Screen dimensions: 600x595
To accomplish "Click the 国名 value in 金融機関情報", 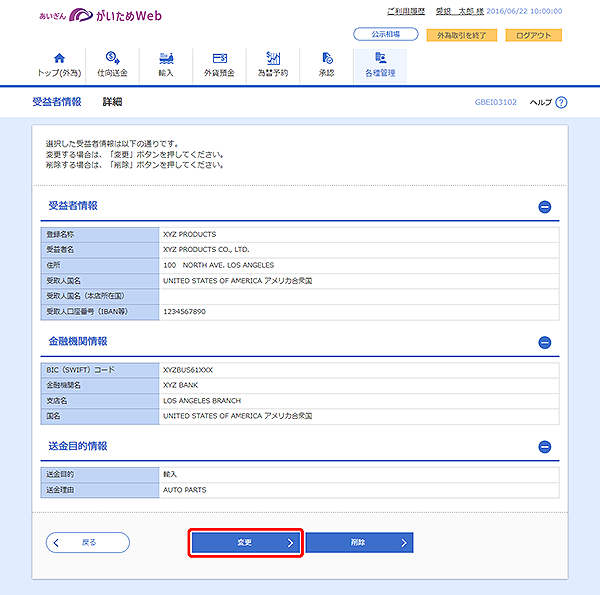I will (x=237, y=416).
